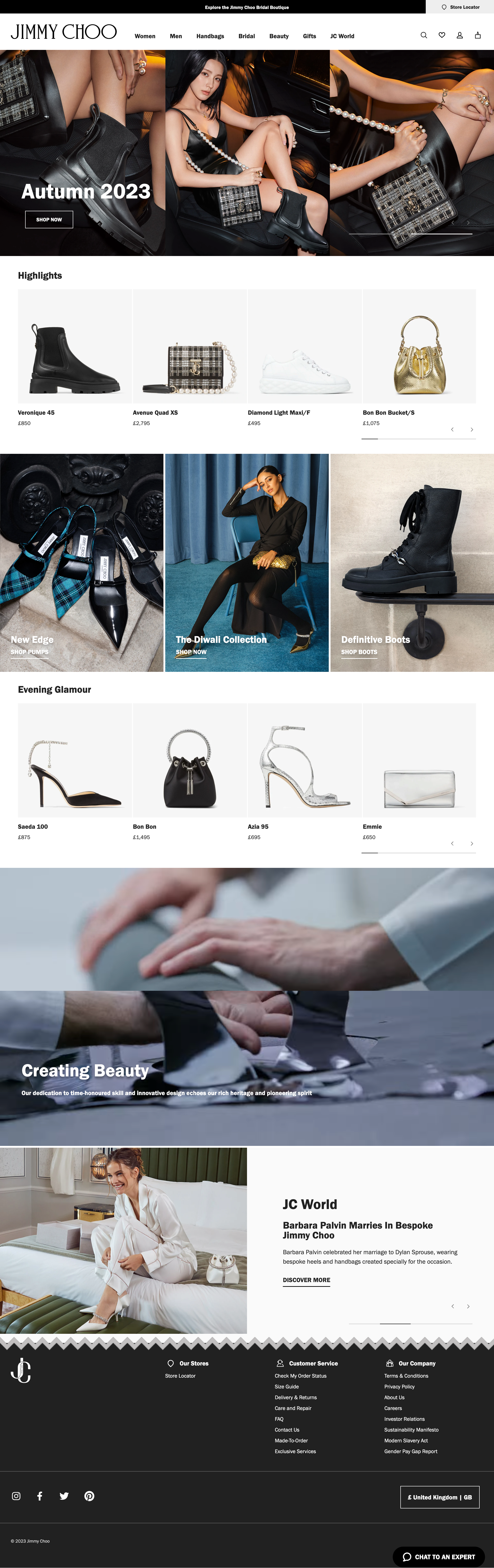Open the search magnifier icon
This screenshot has width=494, height=1568.
(x=424, y=35)
